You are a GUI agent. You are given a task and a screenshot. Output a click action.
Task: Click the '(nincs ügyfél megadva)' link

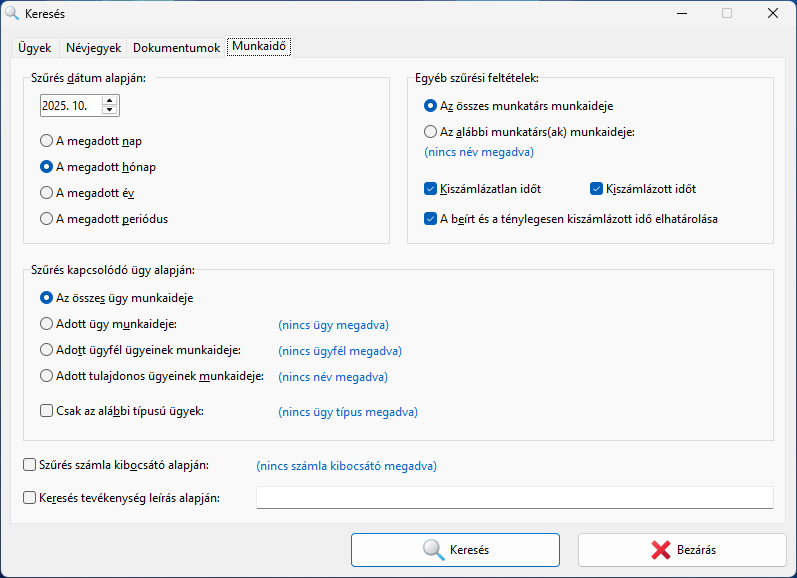pos(340,351)
